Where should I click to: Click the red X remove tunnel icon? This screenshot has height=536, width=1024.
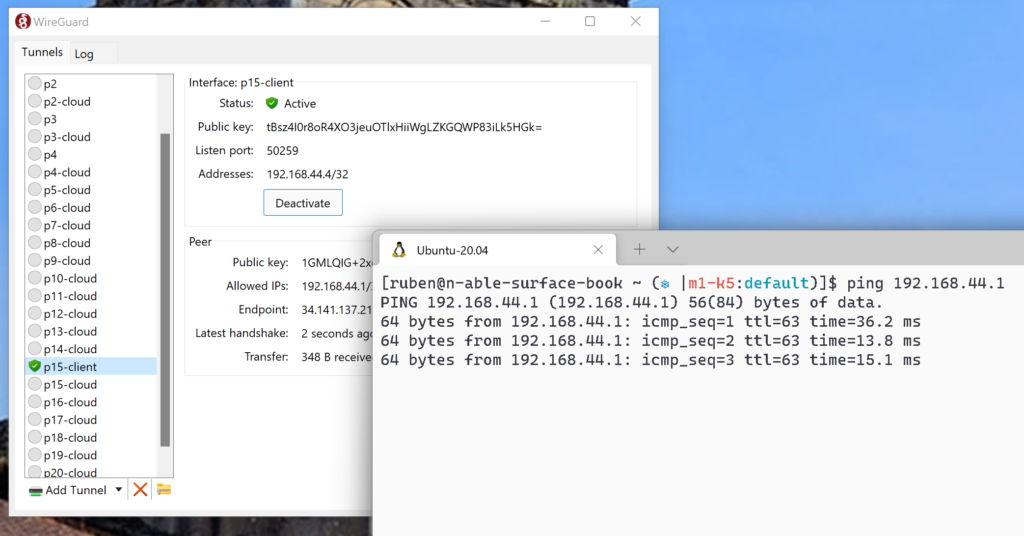(x=141, y=490)
